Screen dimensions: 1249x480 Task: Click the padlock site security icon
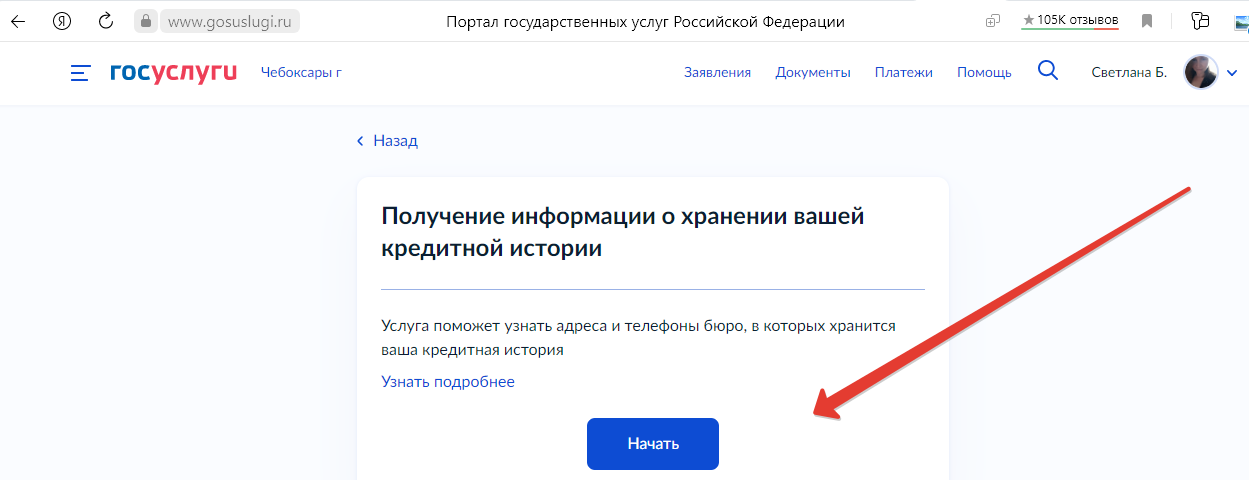pyautogui.click(x=146, y=21)
